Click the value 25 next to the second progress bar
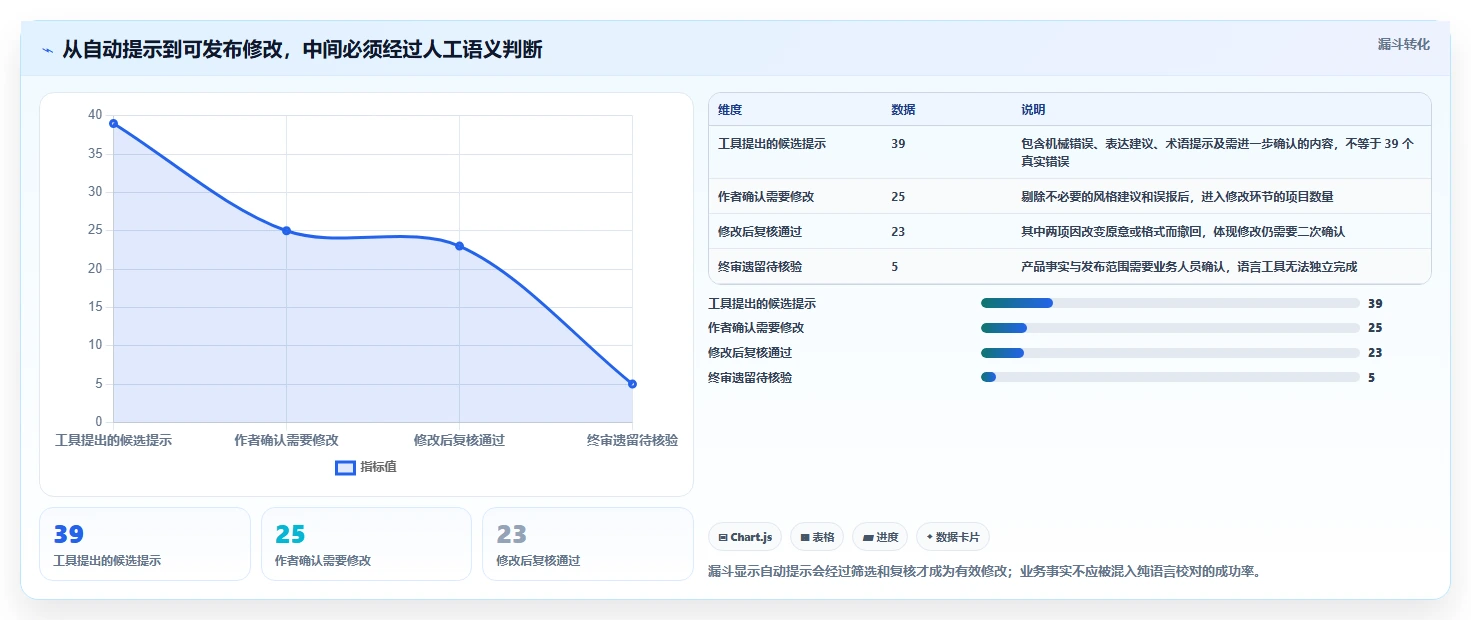Viewport: 1471px width, 620px height. point(1375,328)
